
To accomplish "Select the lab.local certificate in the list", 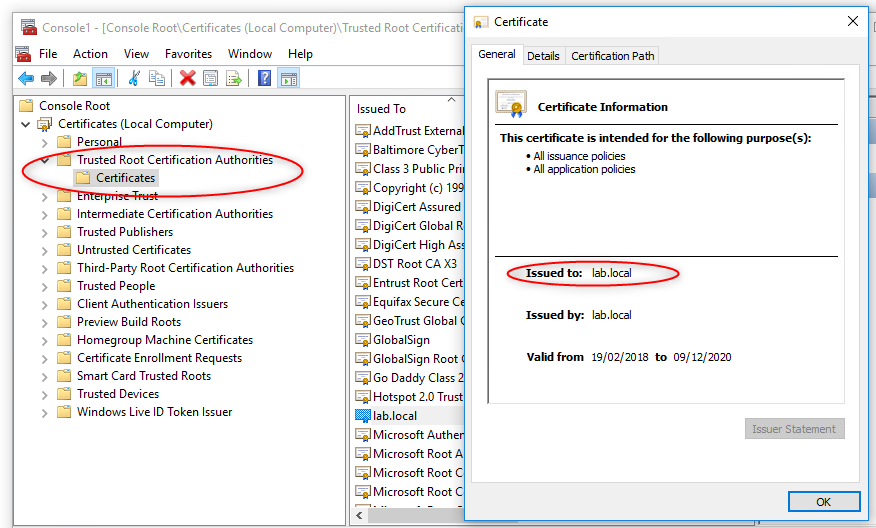I will 394,416.
